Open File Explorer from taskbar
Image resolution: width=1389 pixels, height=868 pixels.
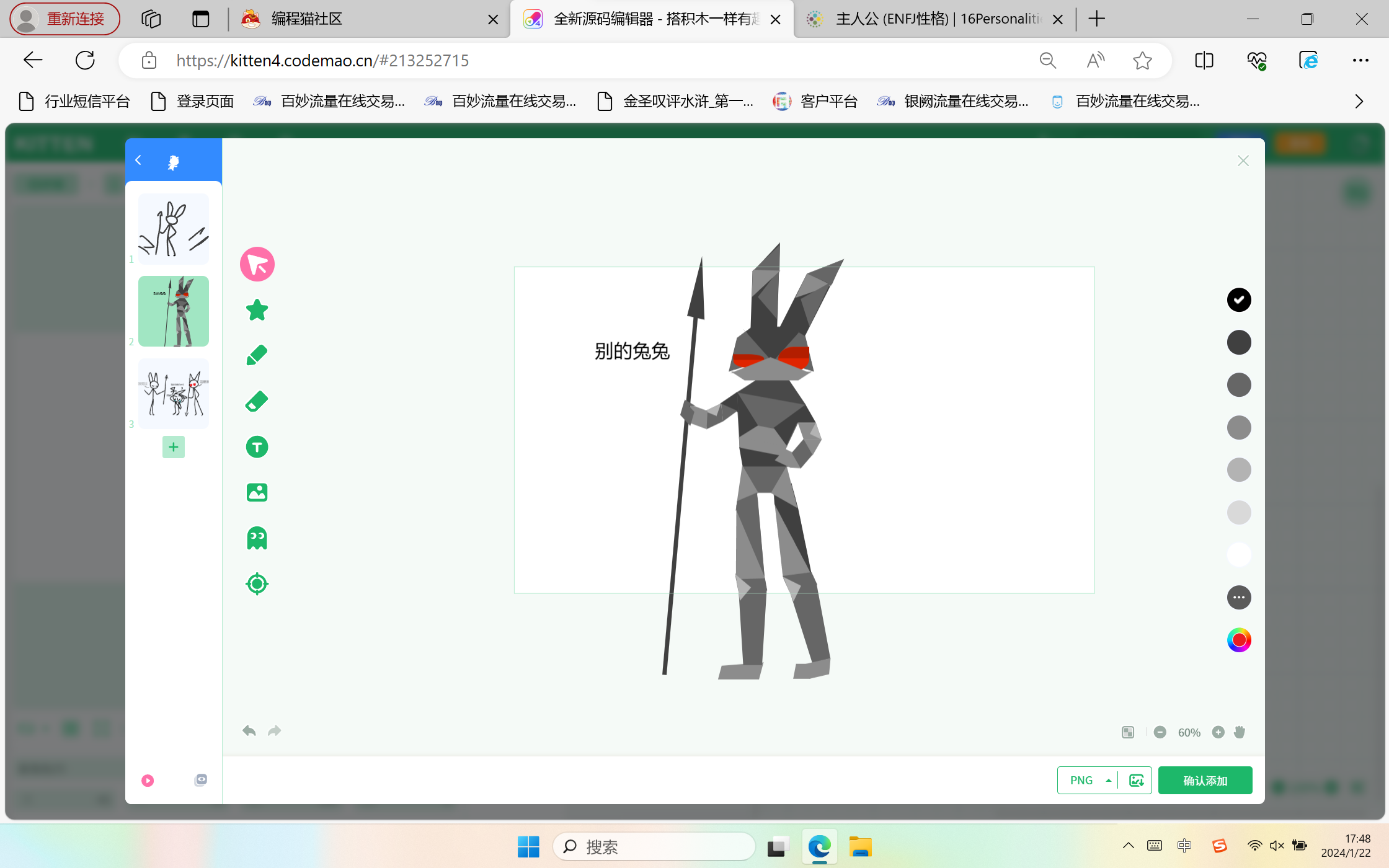tap(861, 847)
